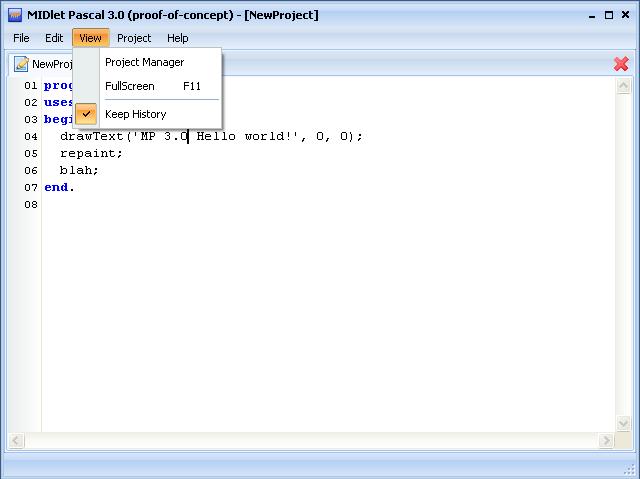Click the NewProject tab document icon
640x479 pixels.
tap(21, 64)
